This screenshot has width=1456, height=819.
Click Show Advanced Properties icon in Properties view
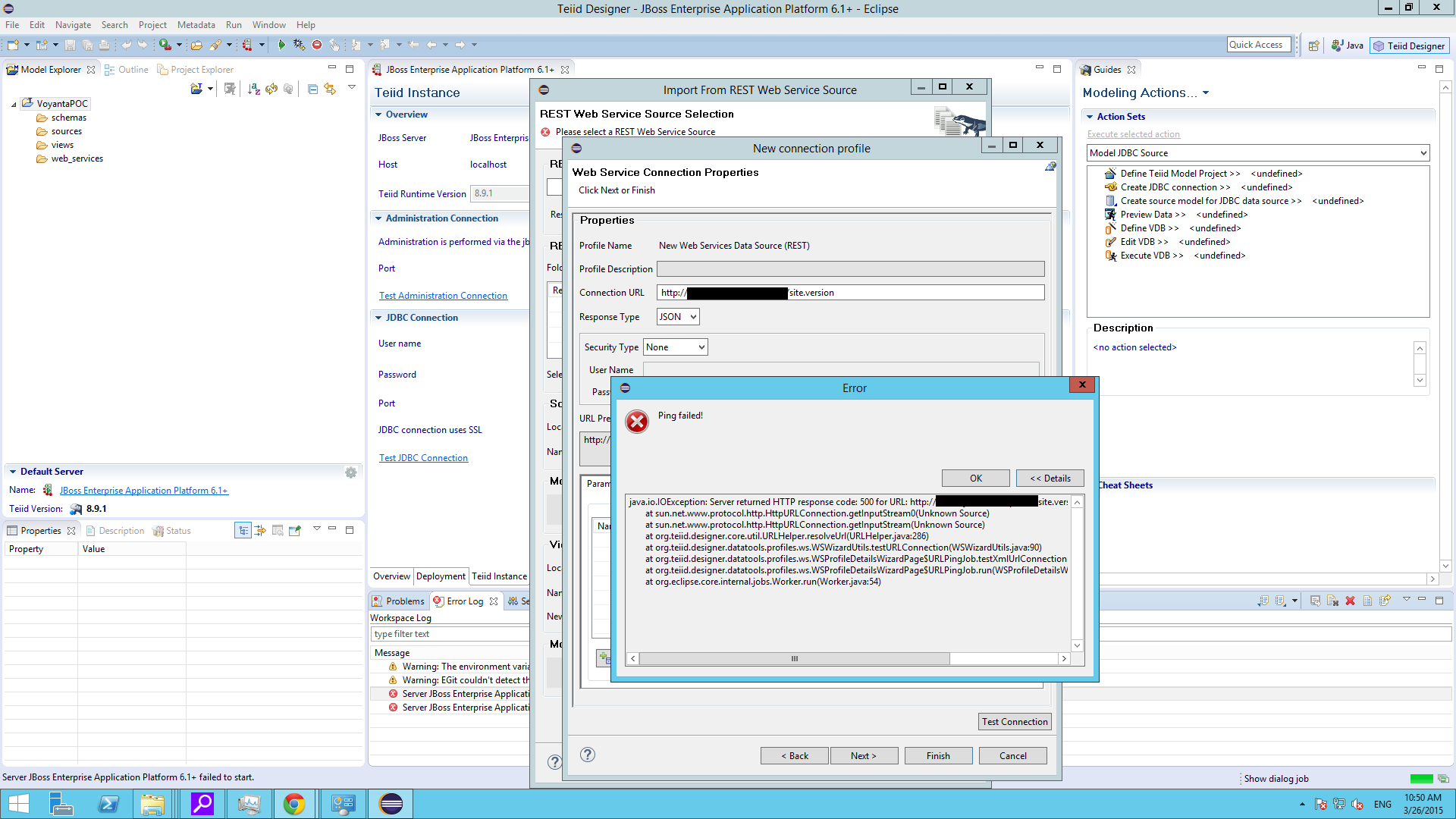(x=260, y=531)
